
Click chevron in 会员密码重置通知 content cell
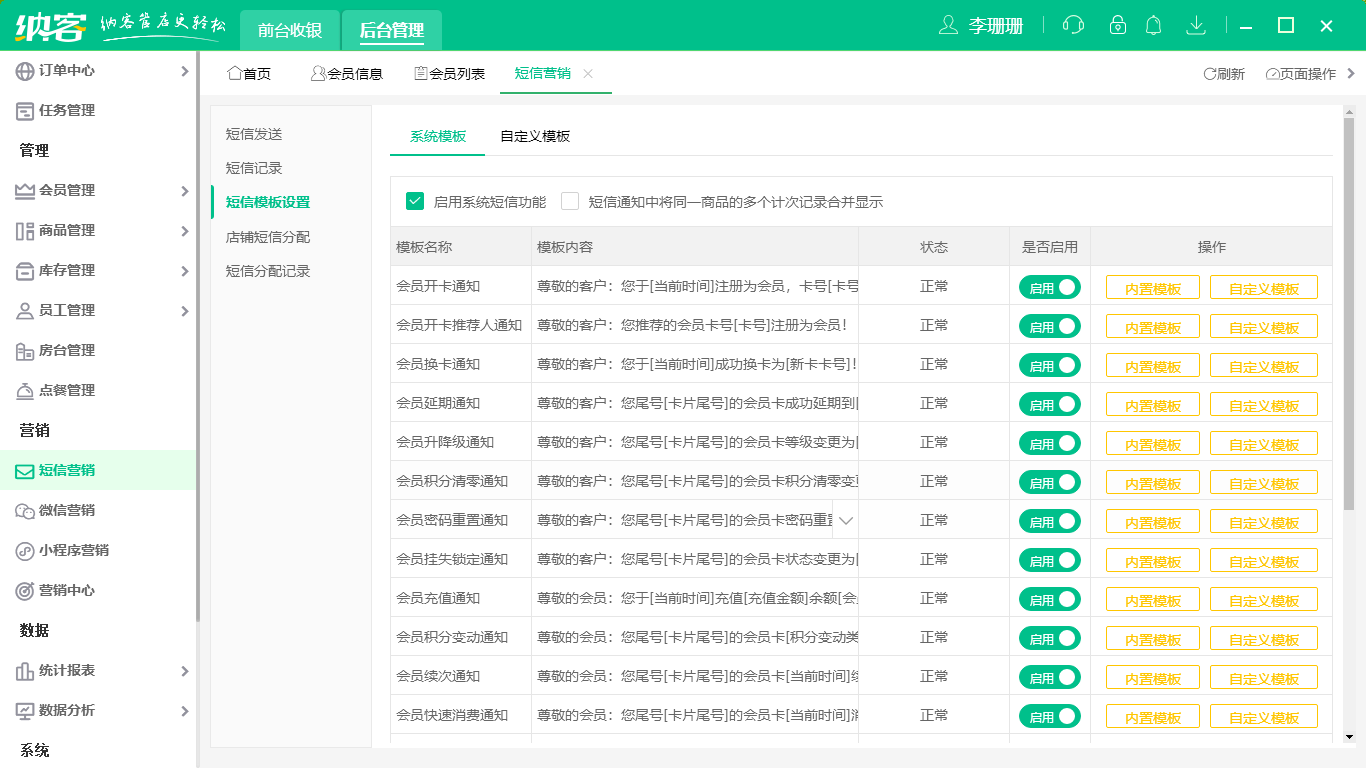[x=846, y=520]
